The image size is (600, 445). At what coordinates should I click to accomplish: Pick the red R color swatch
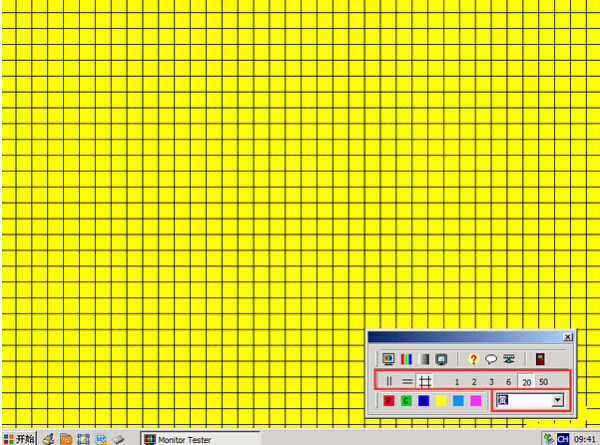[x=388, y=401]
